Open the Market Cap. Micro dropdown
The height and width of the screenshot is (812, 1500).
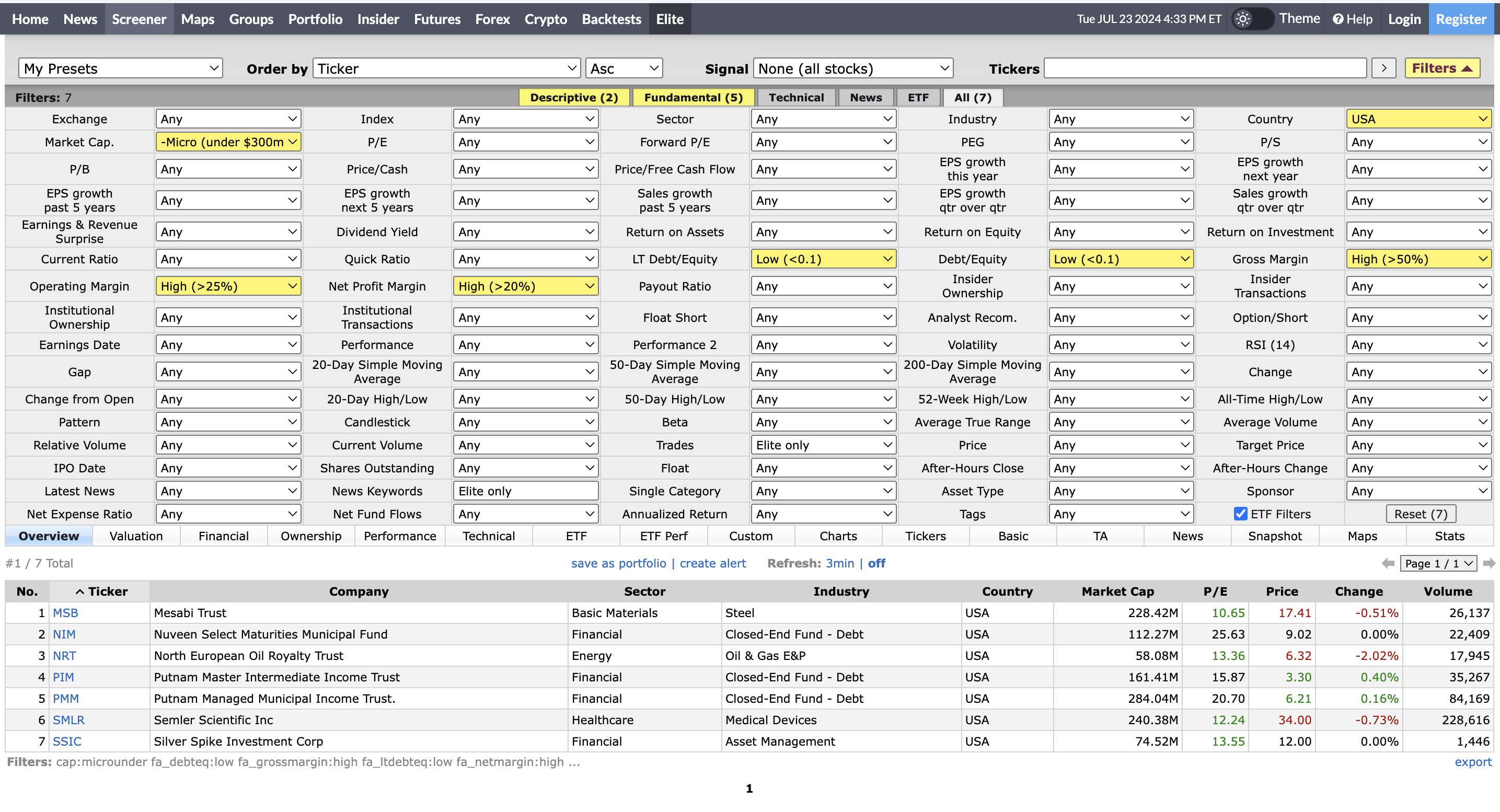pos(228,142)
